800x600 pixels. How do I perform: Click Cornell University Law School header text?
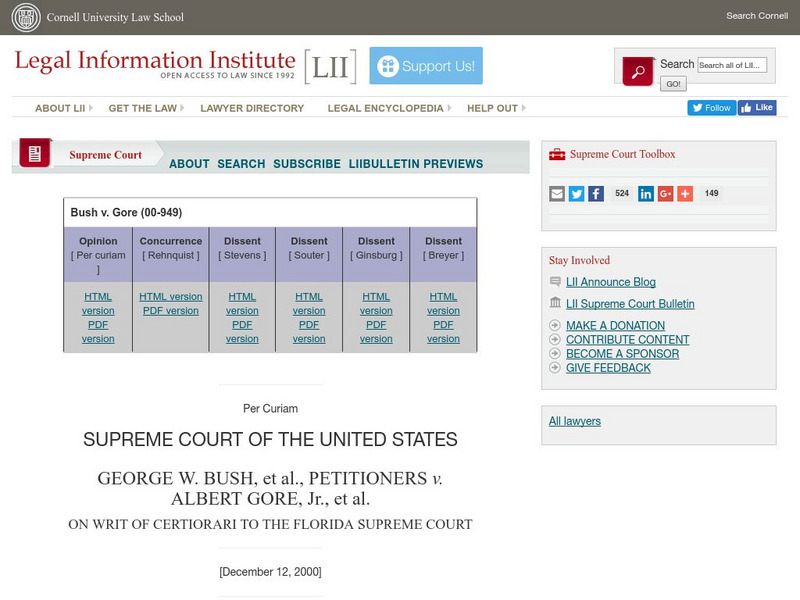[x=115, y=17]
